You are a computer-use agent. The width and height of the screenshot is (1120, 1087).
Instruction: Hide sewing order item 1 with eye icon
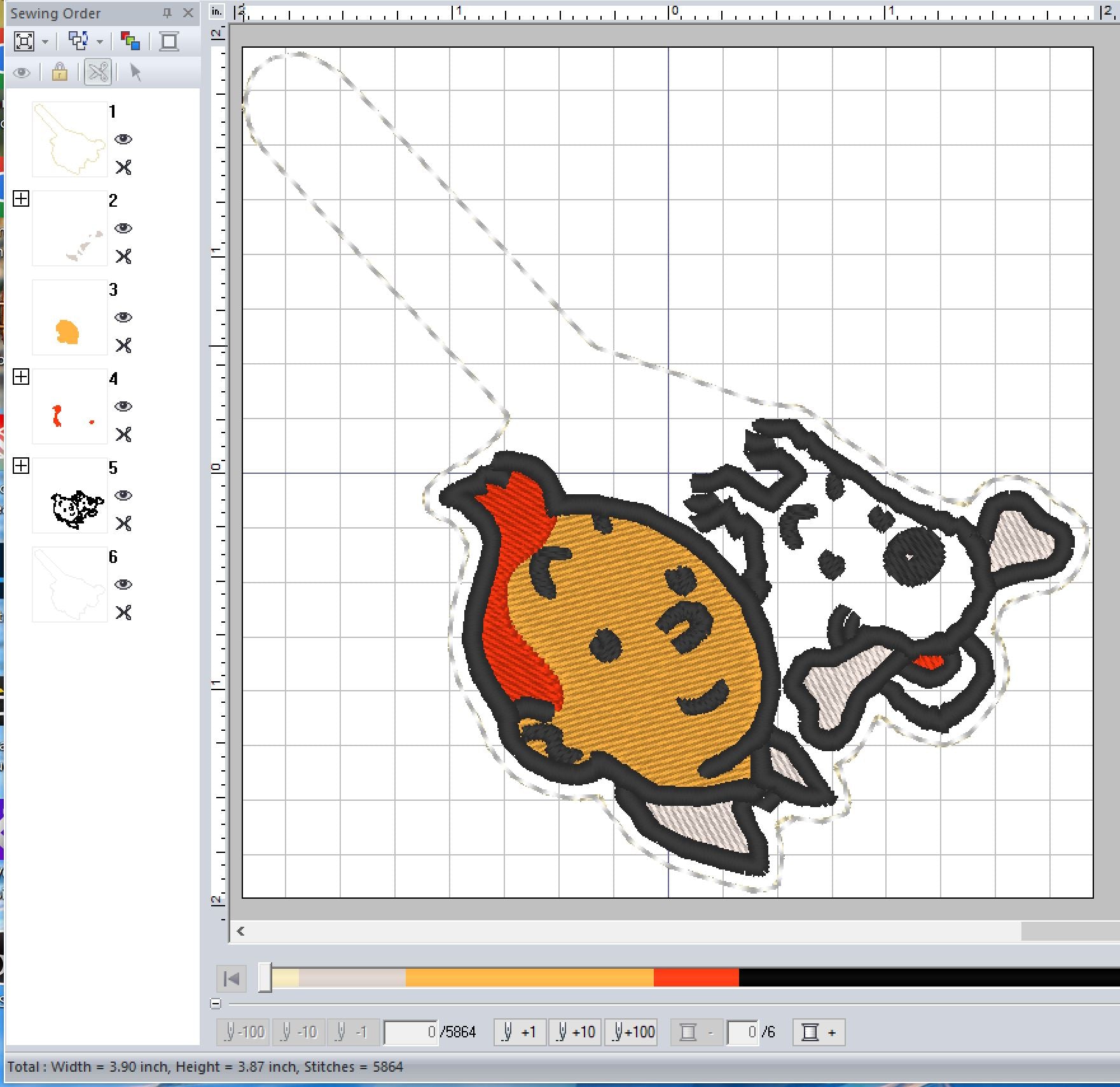click(123, 139)
